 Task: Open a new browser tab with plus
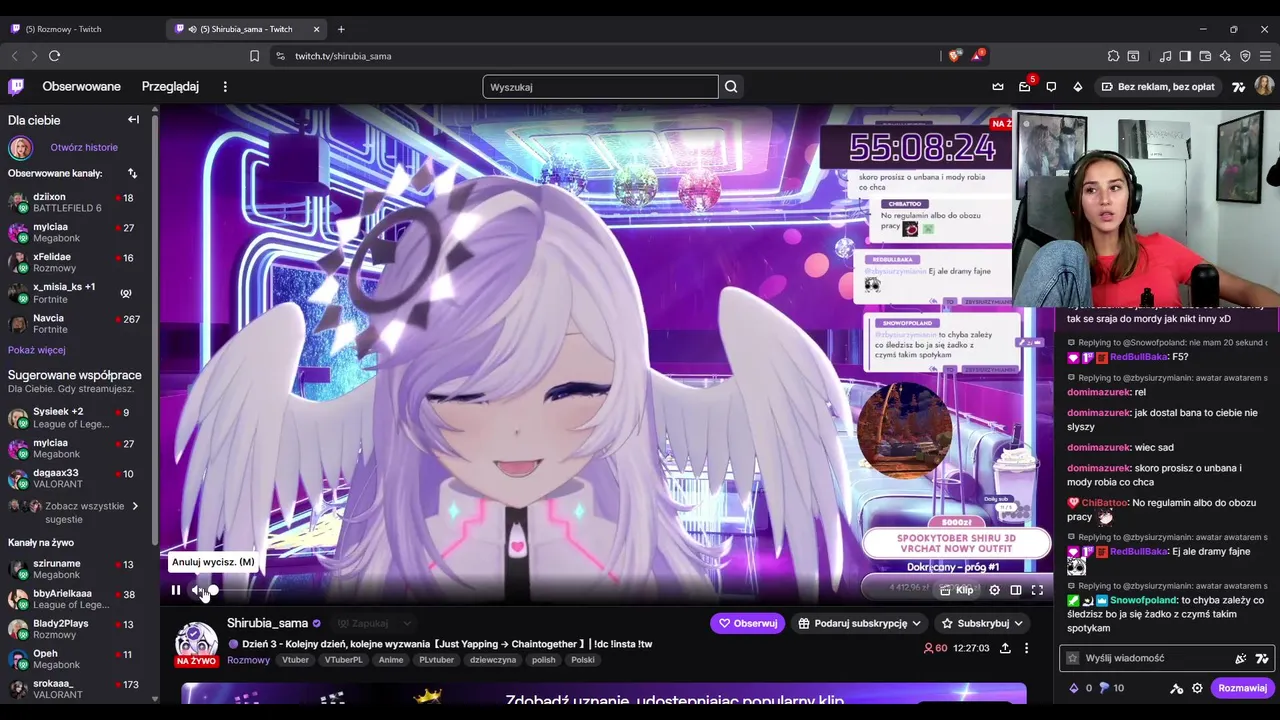[x=341, y=29]
